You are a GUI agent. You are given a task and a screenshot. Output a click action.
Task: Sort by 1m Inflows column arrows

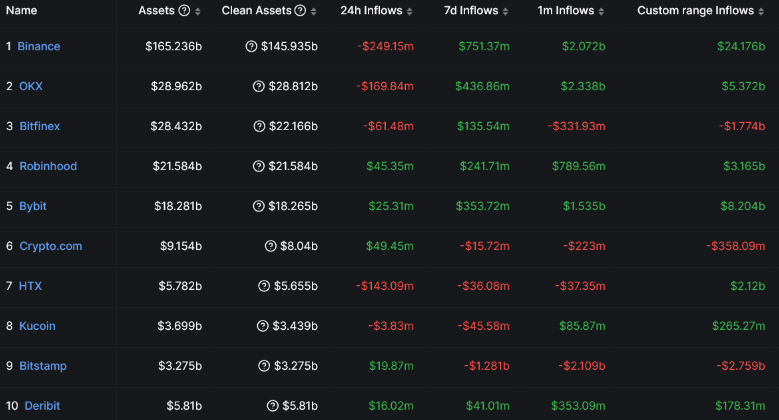click(602, 11)
